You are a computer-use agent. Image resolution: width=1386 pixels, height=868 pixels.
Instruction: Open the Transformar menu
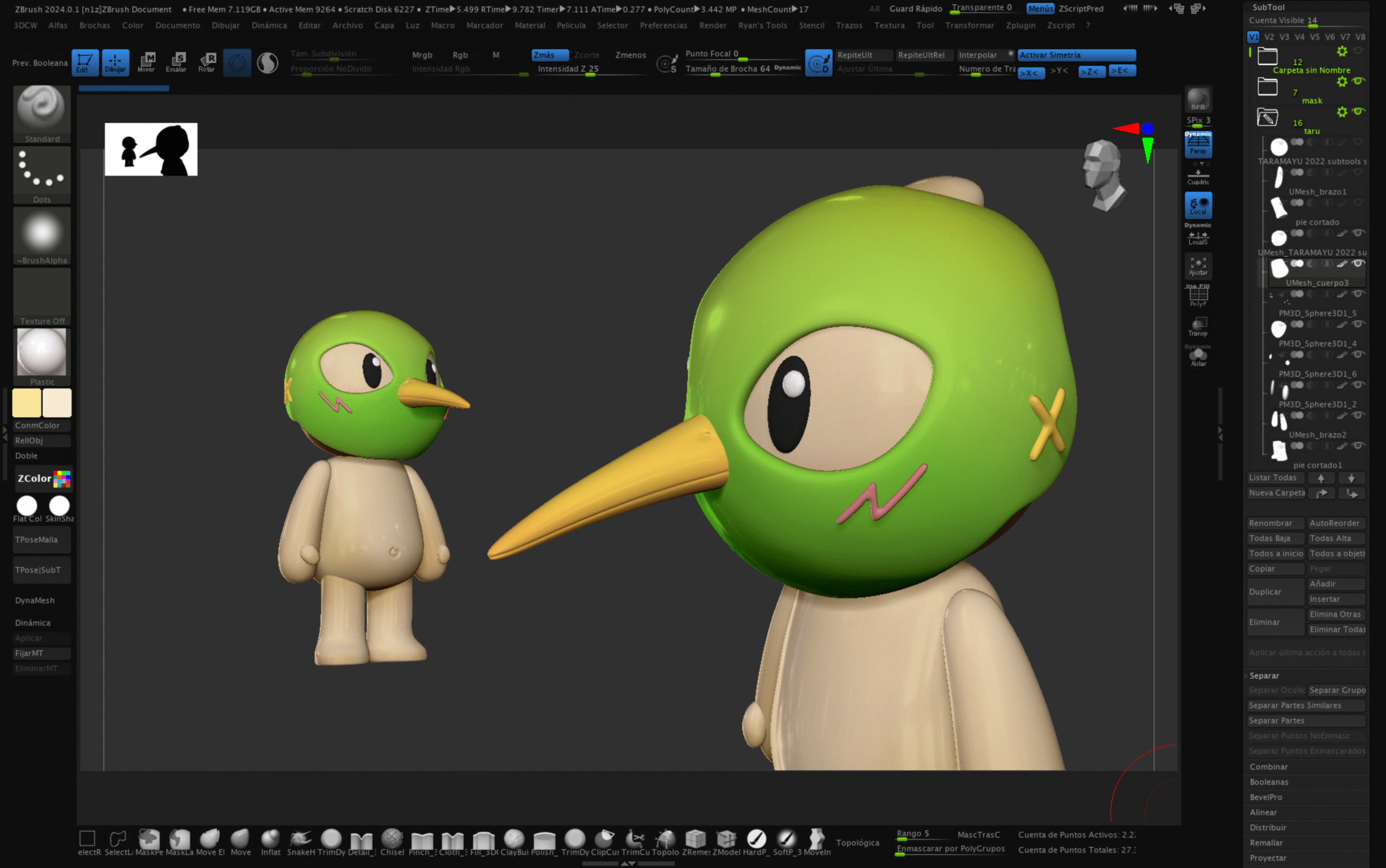[969, 25]
